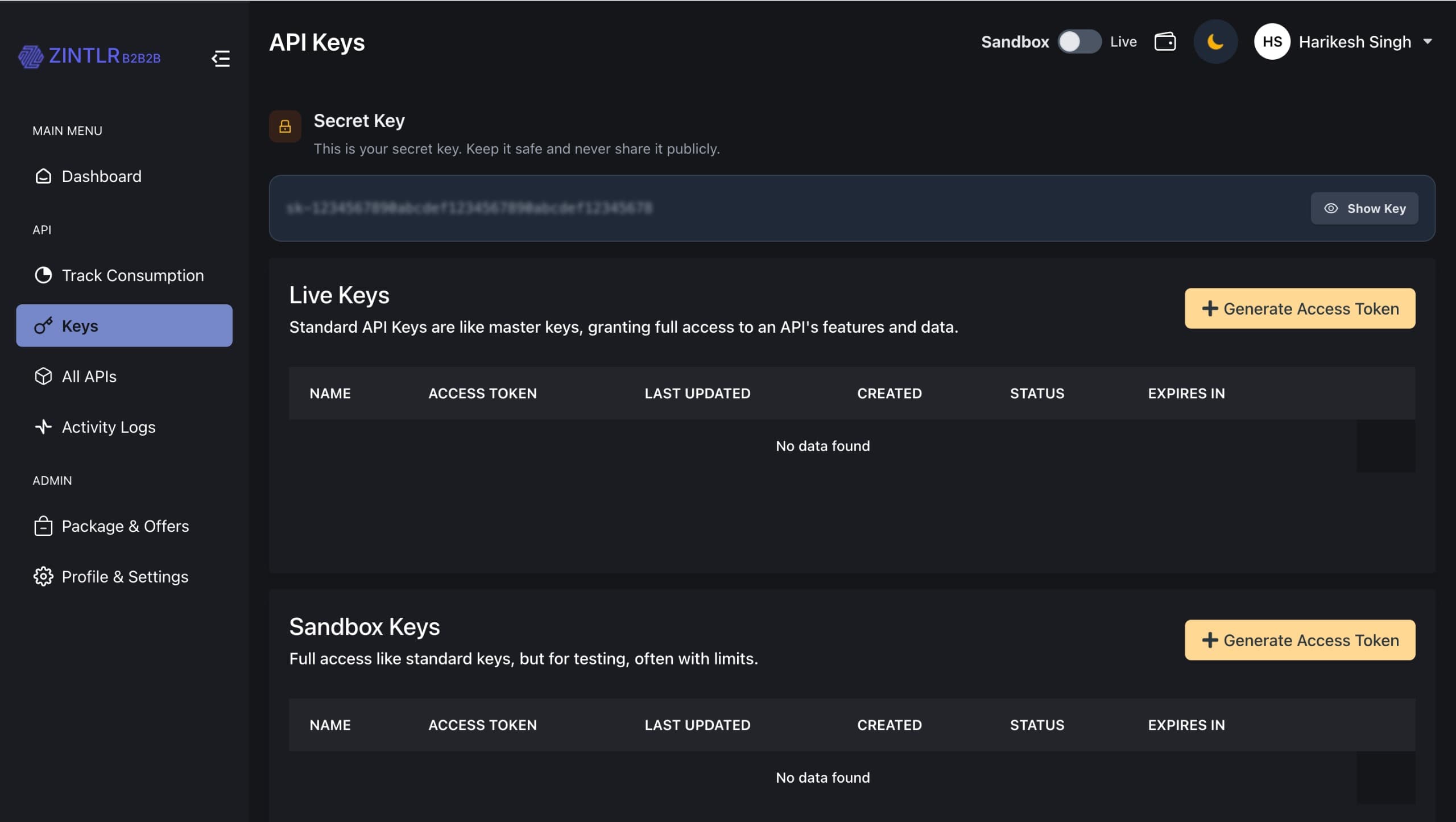Generate Access Token for Live Keys
Screen dimensions: 1456x822
(1300, 309)
